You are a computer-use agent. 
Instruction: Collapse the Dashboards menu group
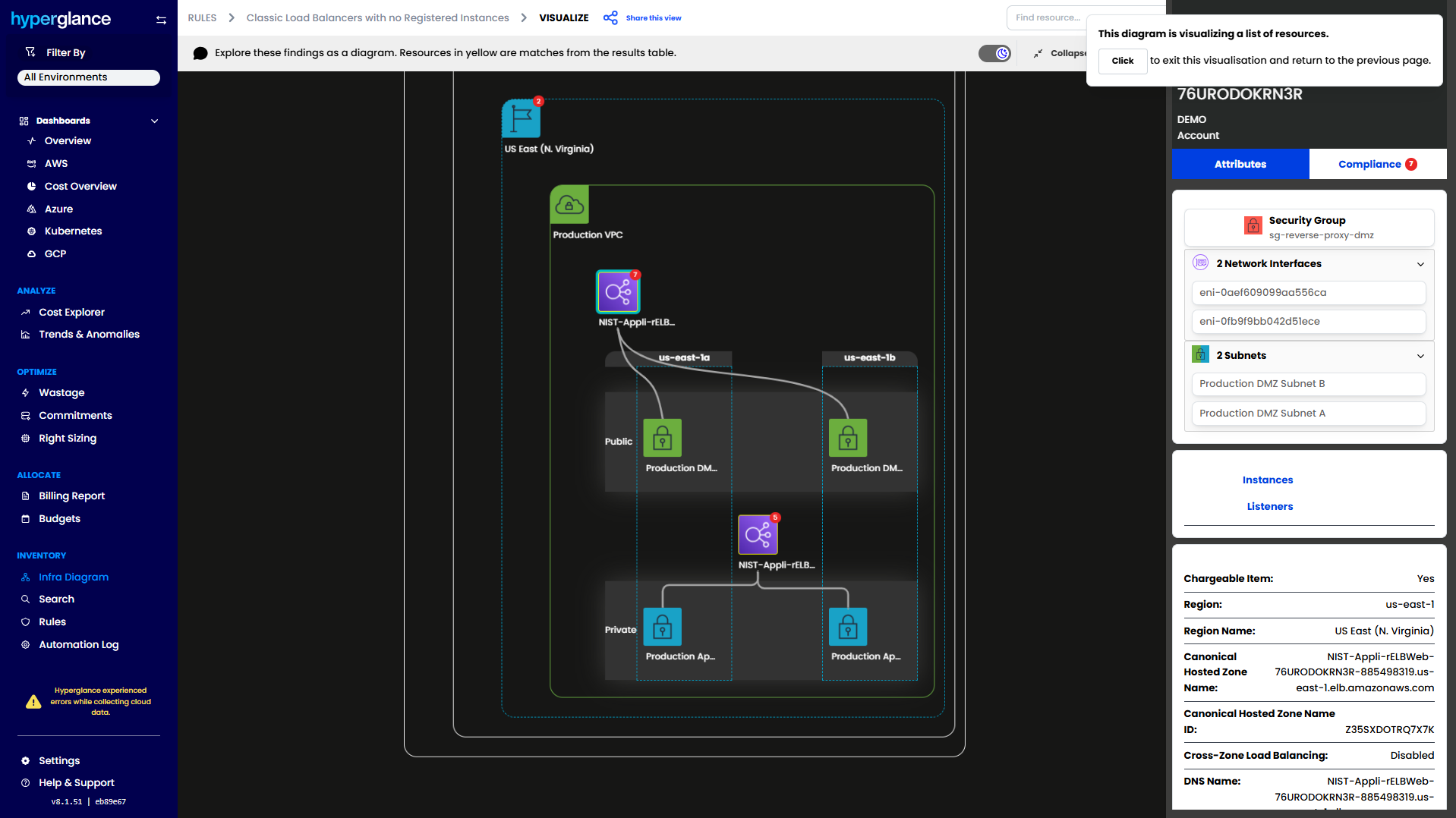(155, 121)
